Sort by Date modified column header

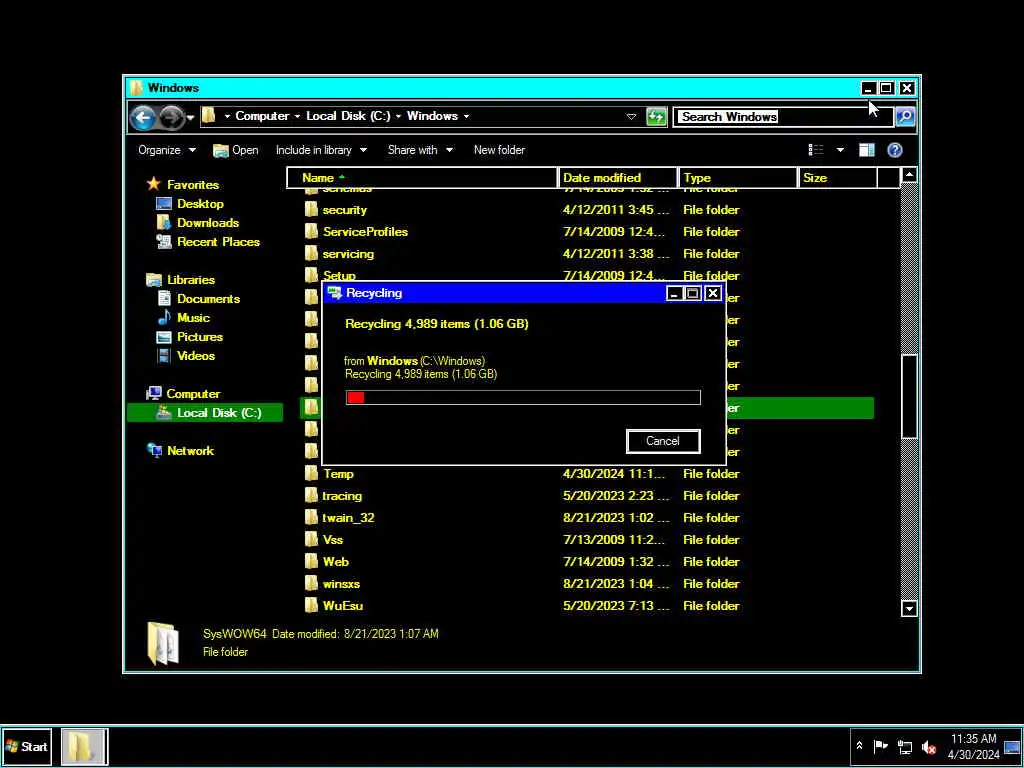point(618,178)
